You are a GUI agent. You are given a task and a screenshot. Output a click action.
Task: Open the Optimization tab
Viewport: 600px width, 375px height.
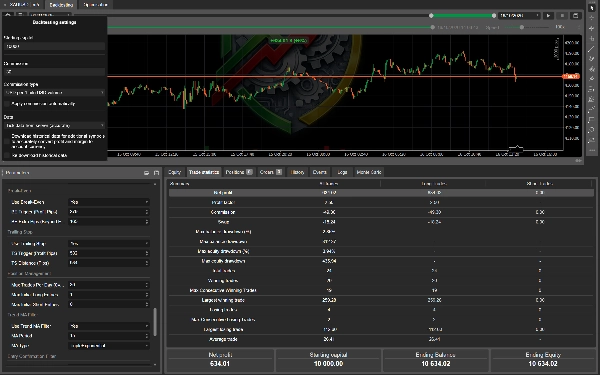95,5
